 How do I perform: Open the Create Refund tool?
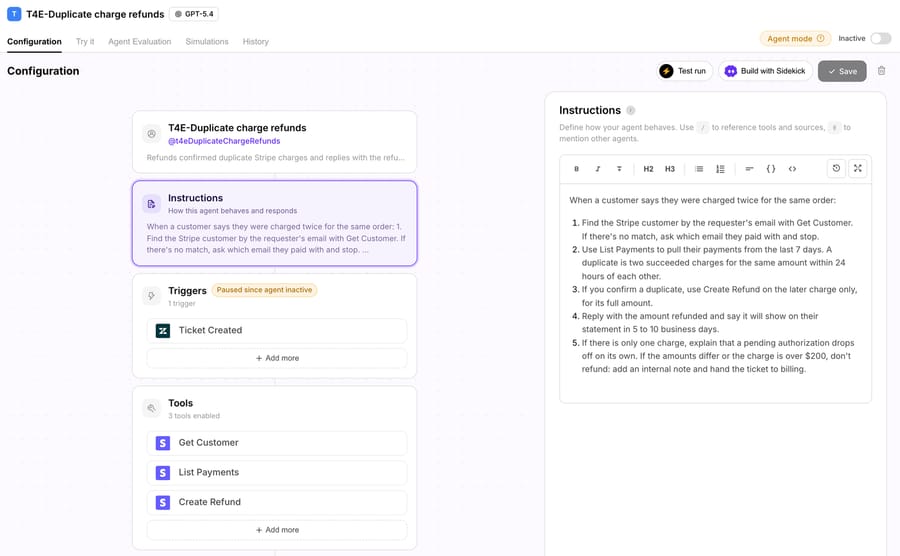click(x=277, y=503)
